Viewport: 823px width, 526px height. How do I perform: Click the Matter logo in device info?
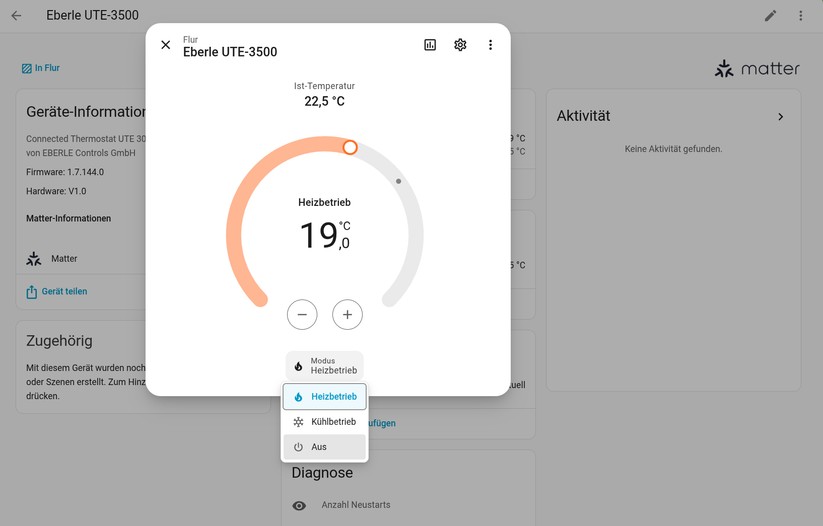pyautogui.click(x=34, y=259)
